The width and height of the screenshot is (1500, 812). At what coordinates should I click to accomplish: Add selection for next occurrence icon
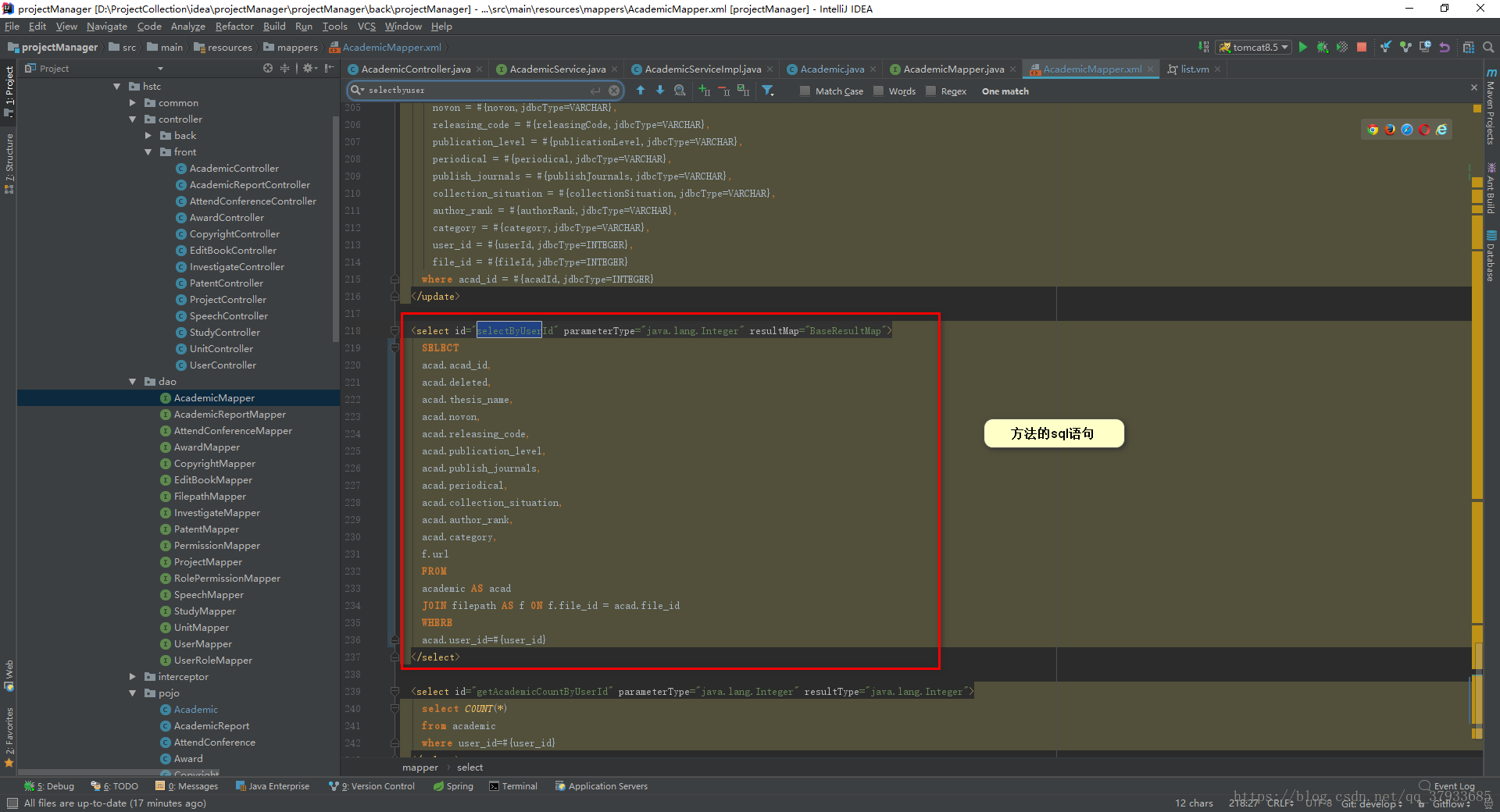704,91
